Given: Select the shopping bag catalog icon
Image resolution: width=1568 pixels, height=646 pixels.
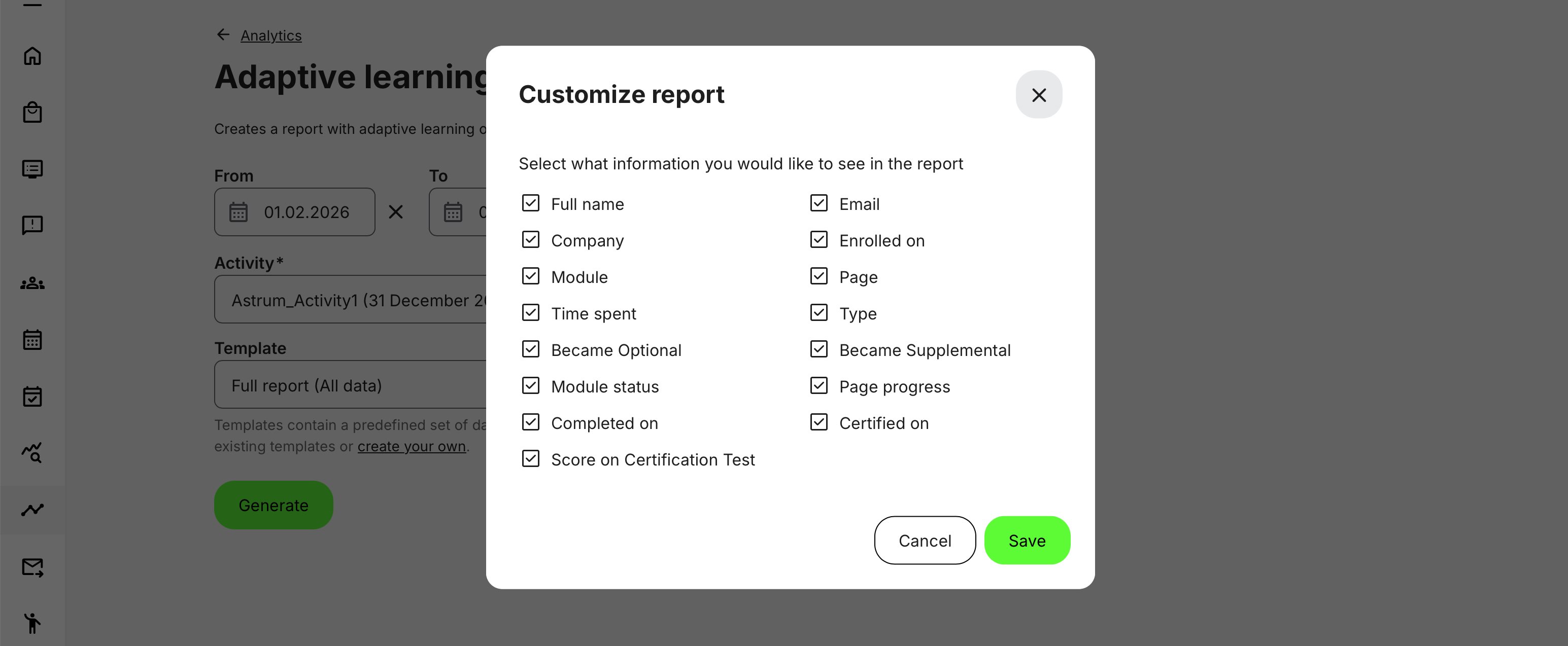Looking at the screenshot, I should pyautogui.click(x=32, y=112).
